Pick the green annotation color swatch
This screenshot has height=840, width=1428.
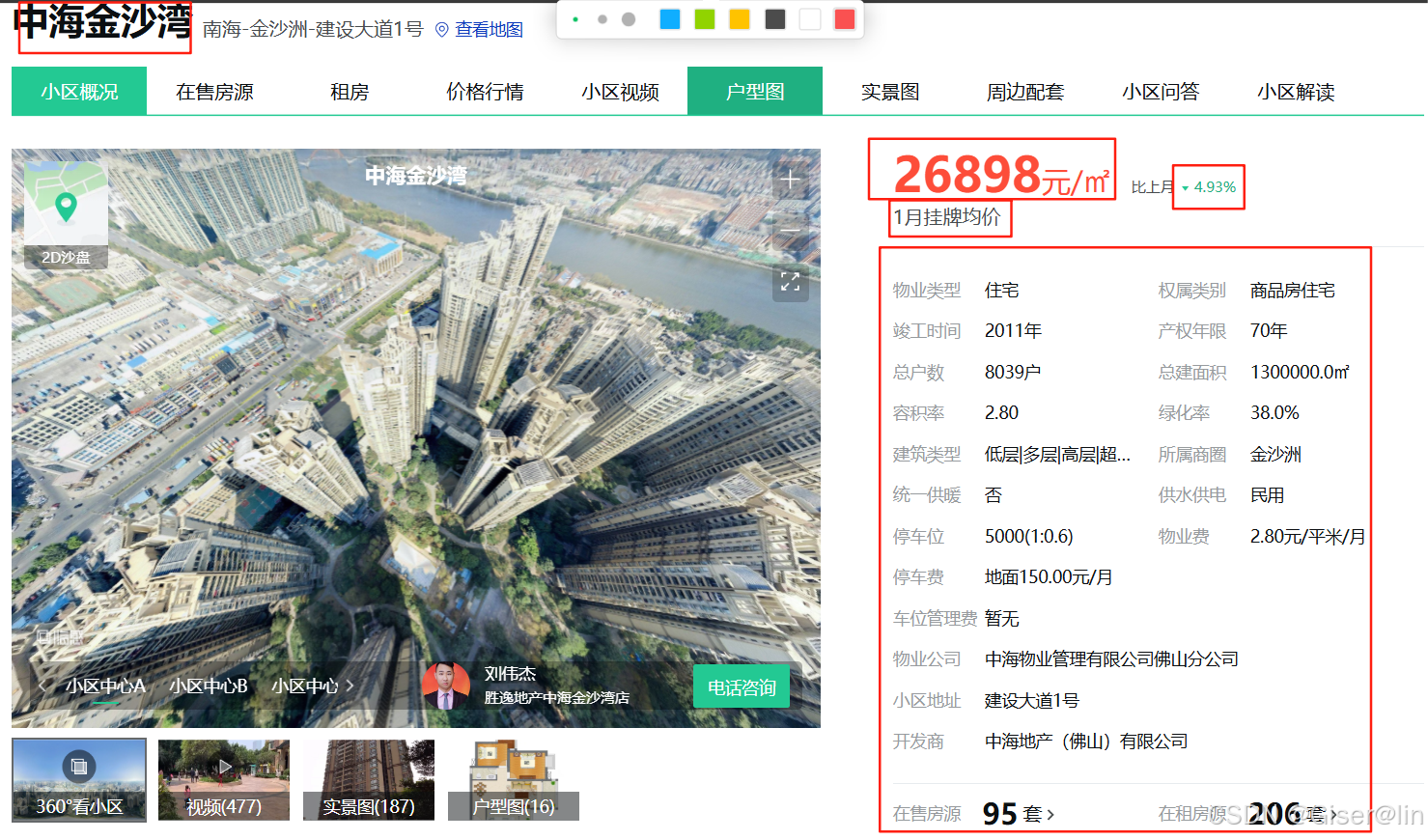[705, 19]
